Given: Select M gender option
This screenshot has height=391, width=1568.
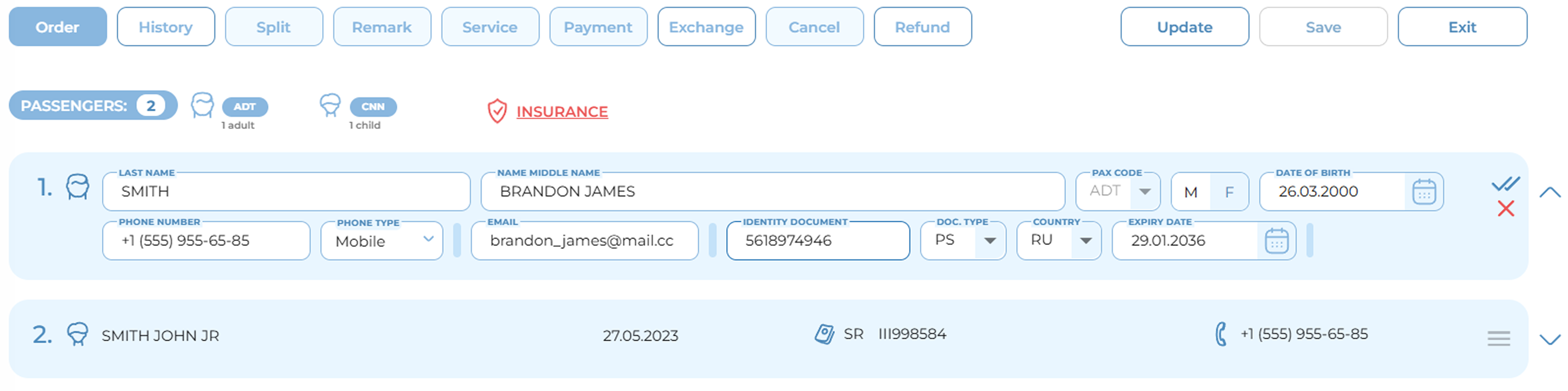Looking at the screenshot, I should coord(1191,192).
